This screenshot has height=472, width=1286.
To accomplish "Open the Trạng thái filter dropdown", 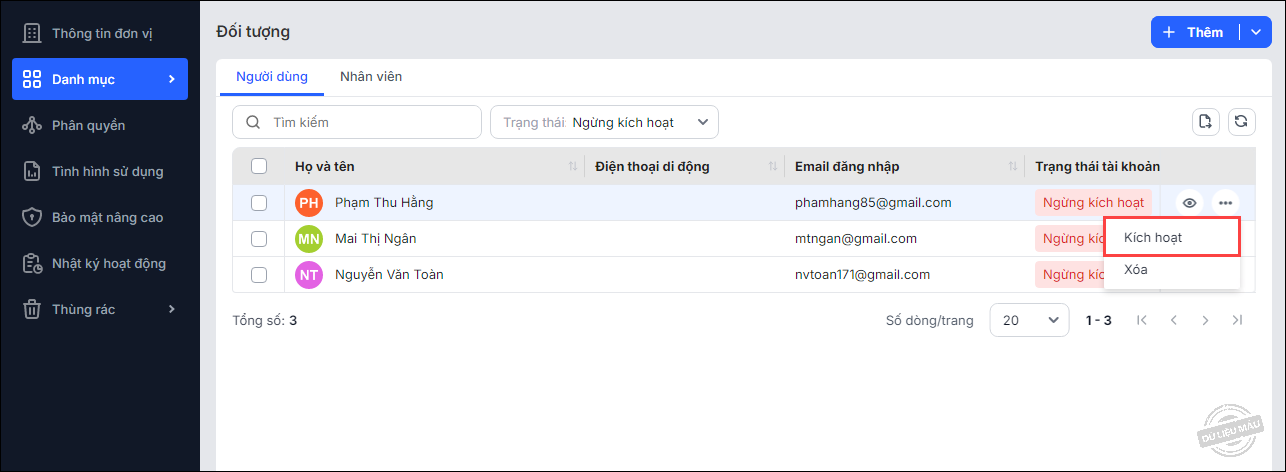I will click(x=604, y=122).
